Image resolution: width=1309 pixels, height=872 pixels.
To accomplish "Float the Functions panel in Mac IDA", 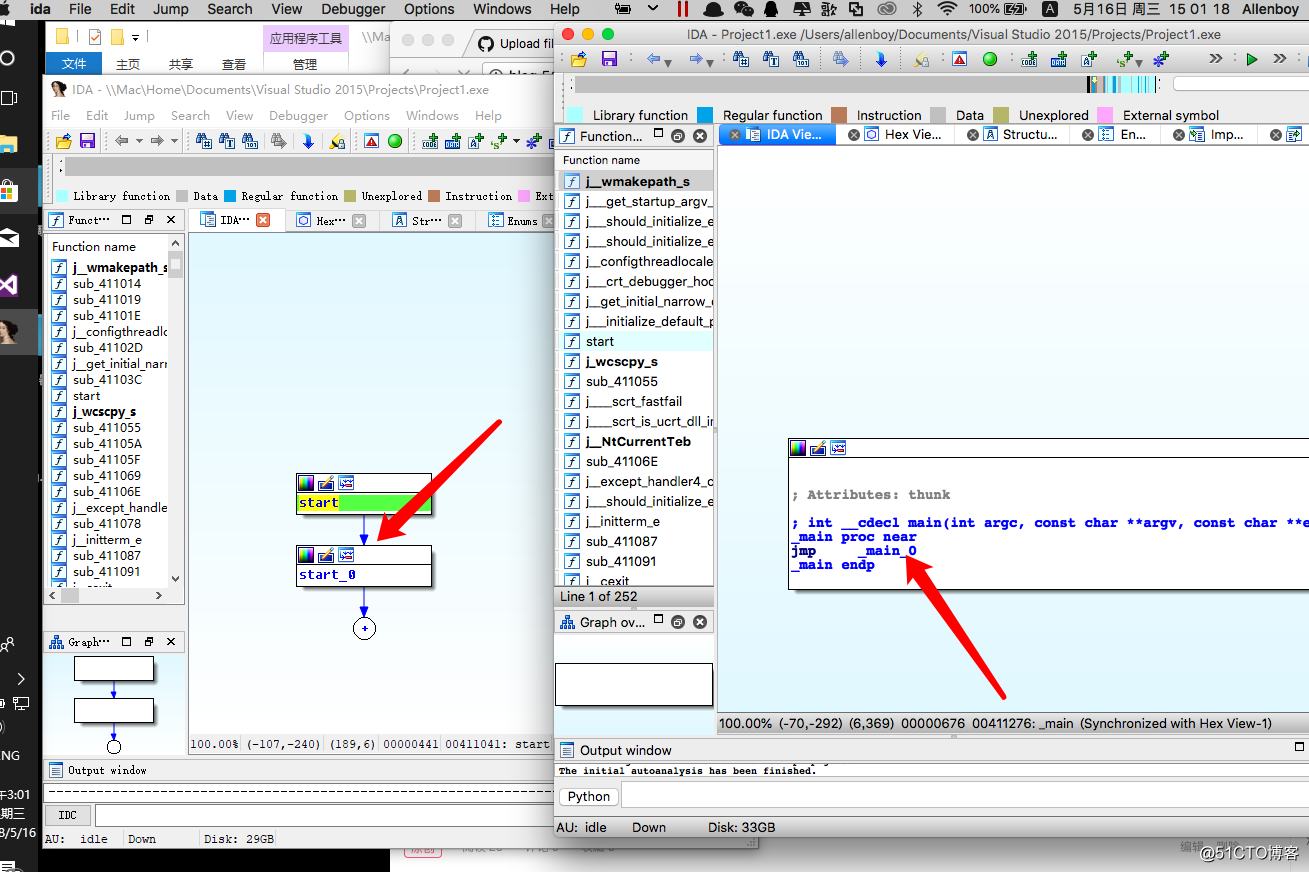I will (678, 136).
